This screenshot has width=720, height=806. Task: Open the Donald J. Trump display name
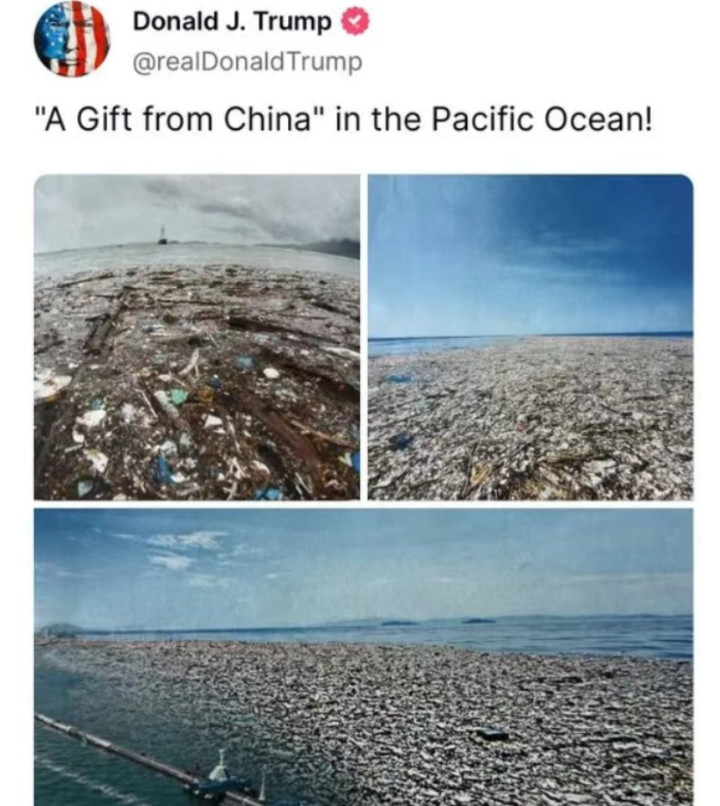coord(232,22)
